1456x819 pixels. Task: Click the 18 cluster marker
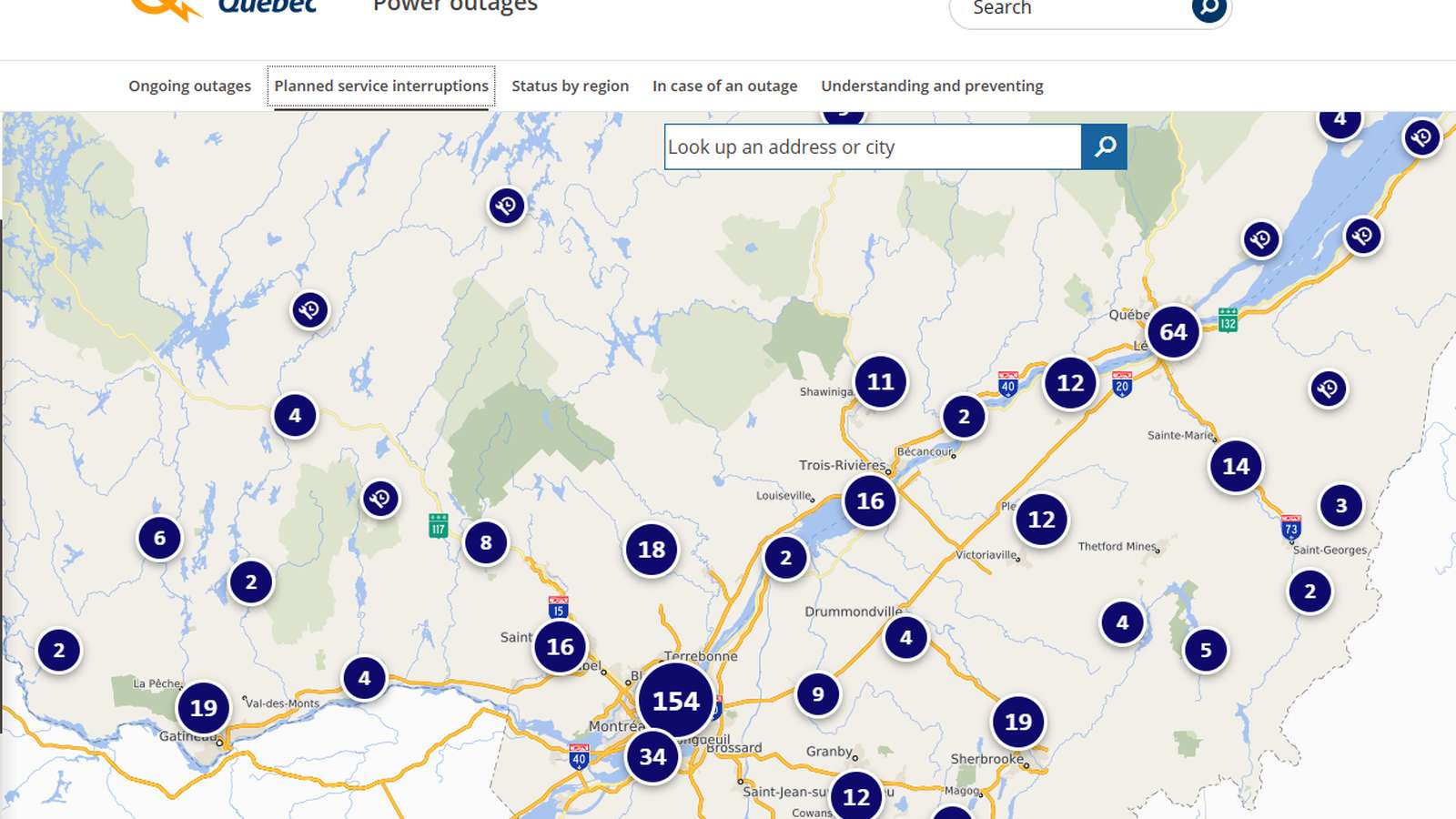tap(652, 550)
